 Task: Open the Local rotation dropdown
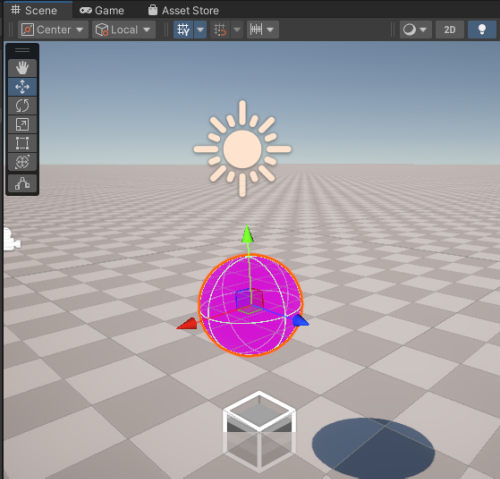(x=124, y=30)
